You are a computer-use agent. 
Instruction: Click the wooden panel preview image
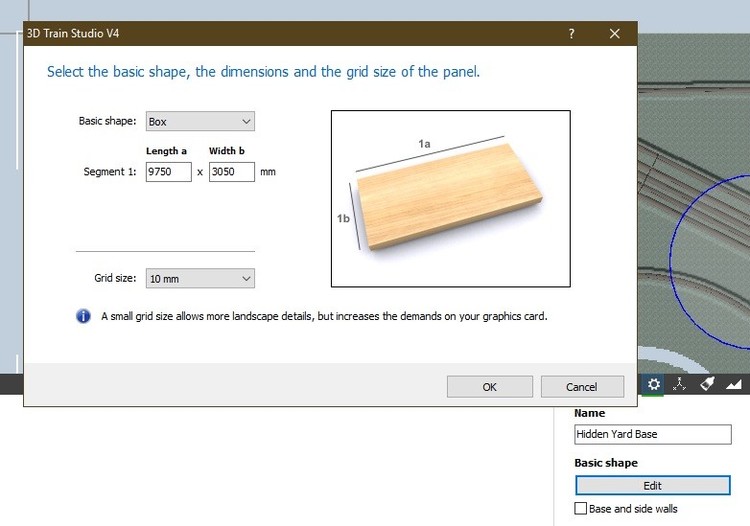click(450, 197)
